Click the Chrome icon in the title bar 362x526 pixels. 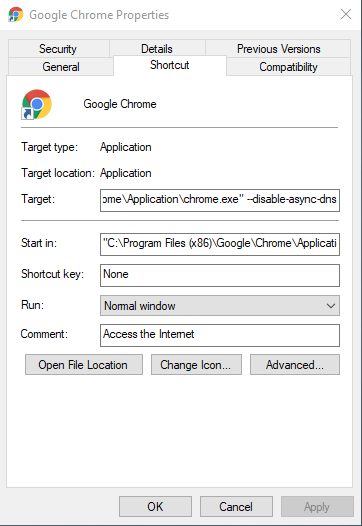point(16,15)
